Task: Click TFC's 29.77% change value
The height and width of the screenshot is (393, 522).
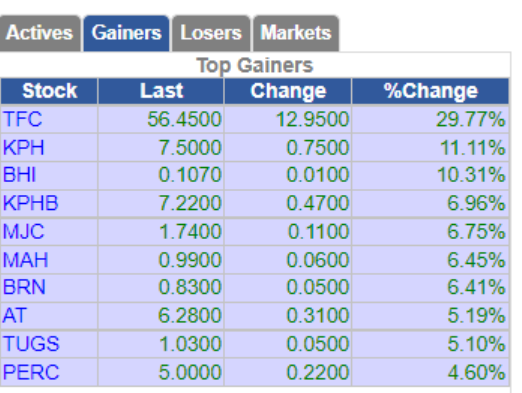Action: click(471, 119)
